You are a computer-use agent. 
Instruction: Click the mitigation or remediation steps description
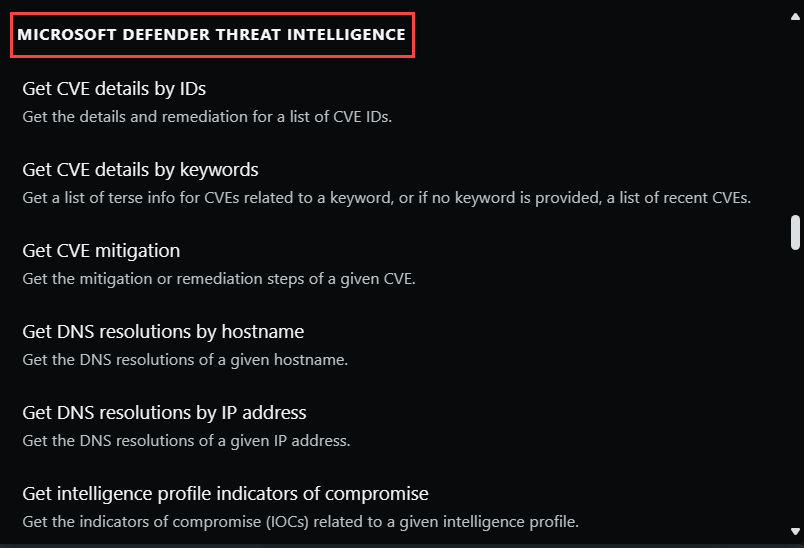click(x=218, y=279)
